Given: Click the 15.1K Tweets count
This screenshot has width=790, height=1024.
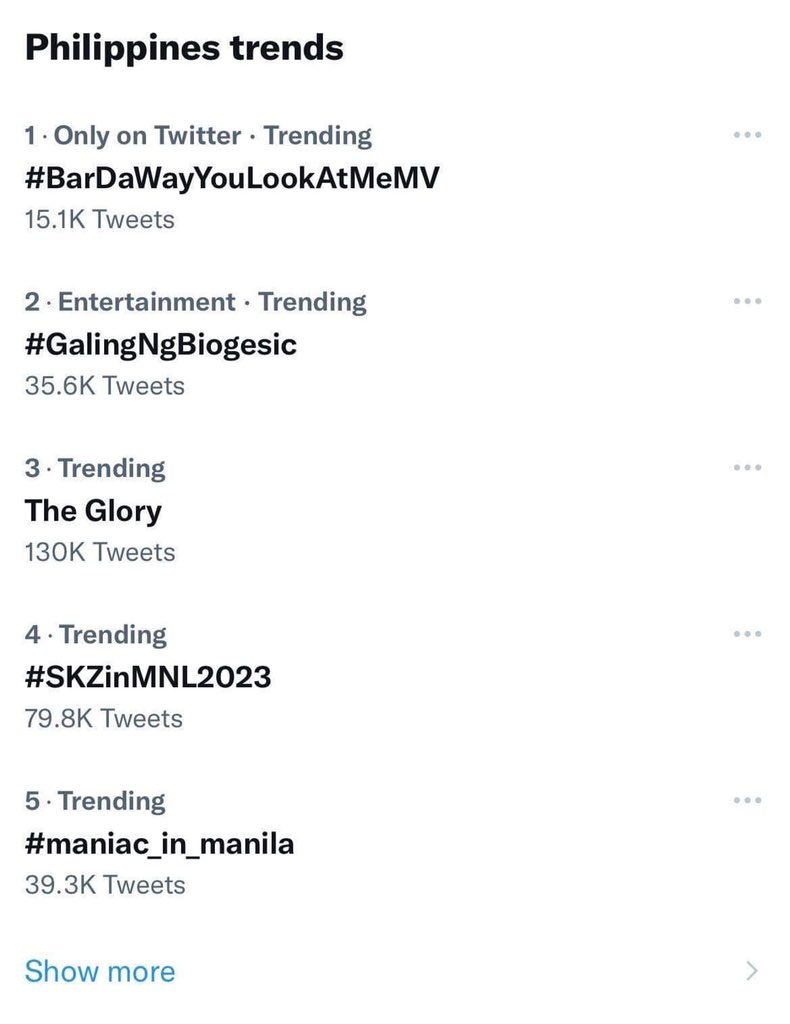Looking at the screenshot, I should [99, 219].
